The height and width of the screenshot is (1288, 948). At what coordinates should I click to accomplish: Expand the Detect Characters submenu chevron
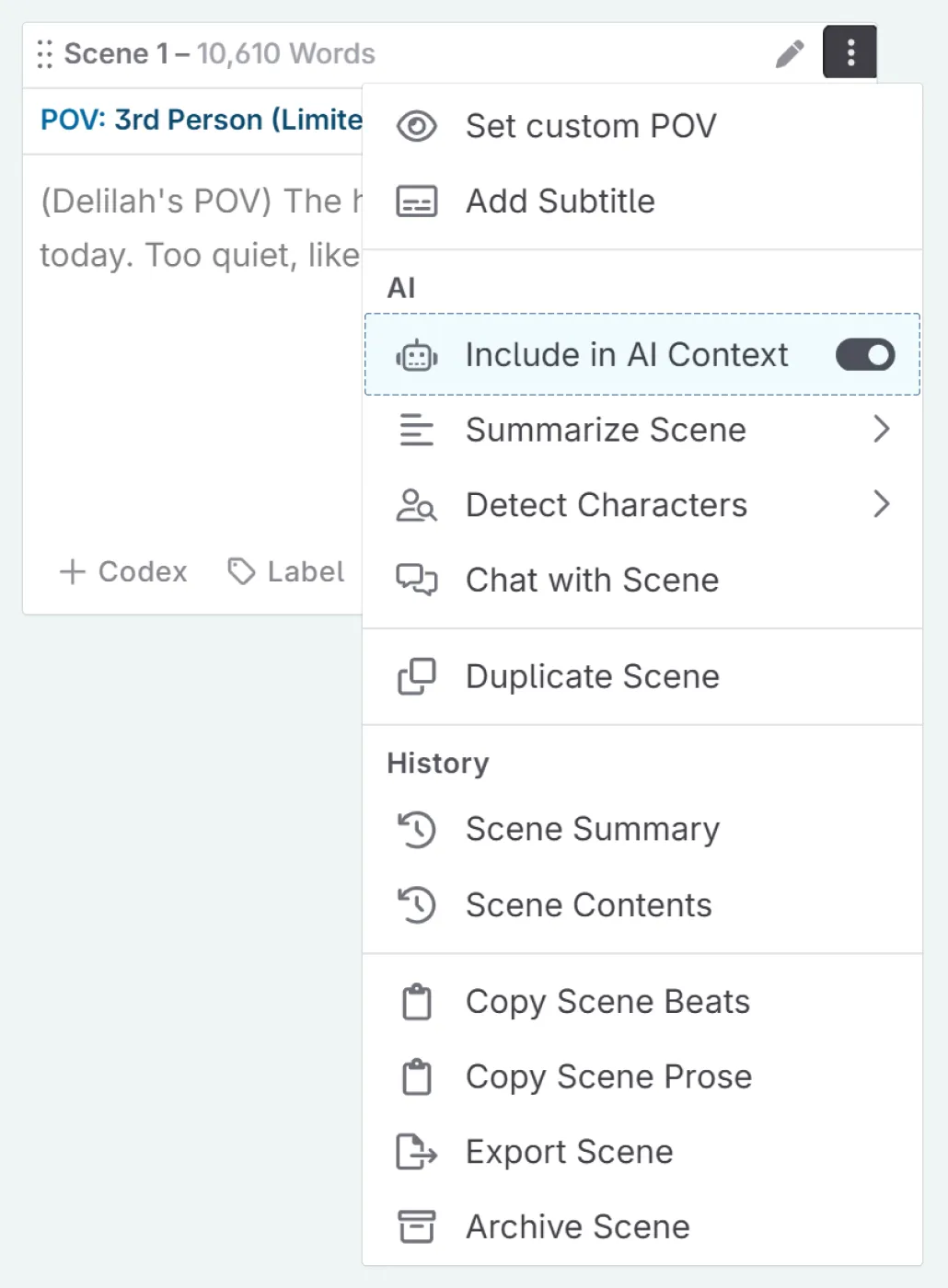coord(881,504)
